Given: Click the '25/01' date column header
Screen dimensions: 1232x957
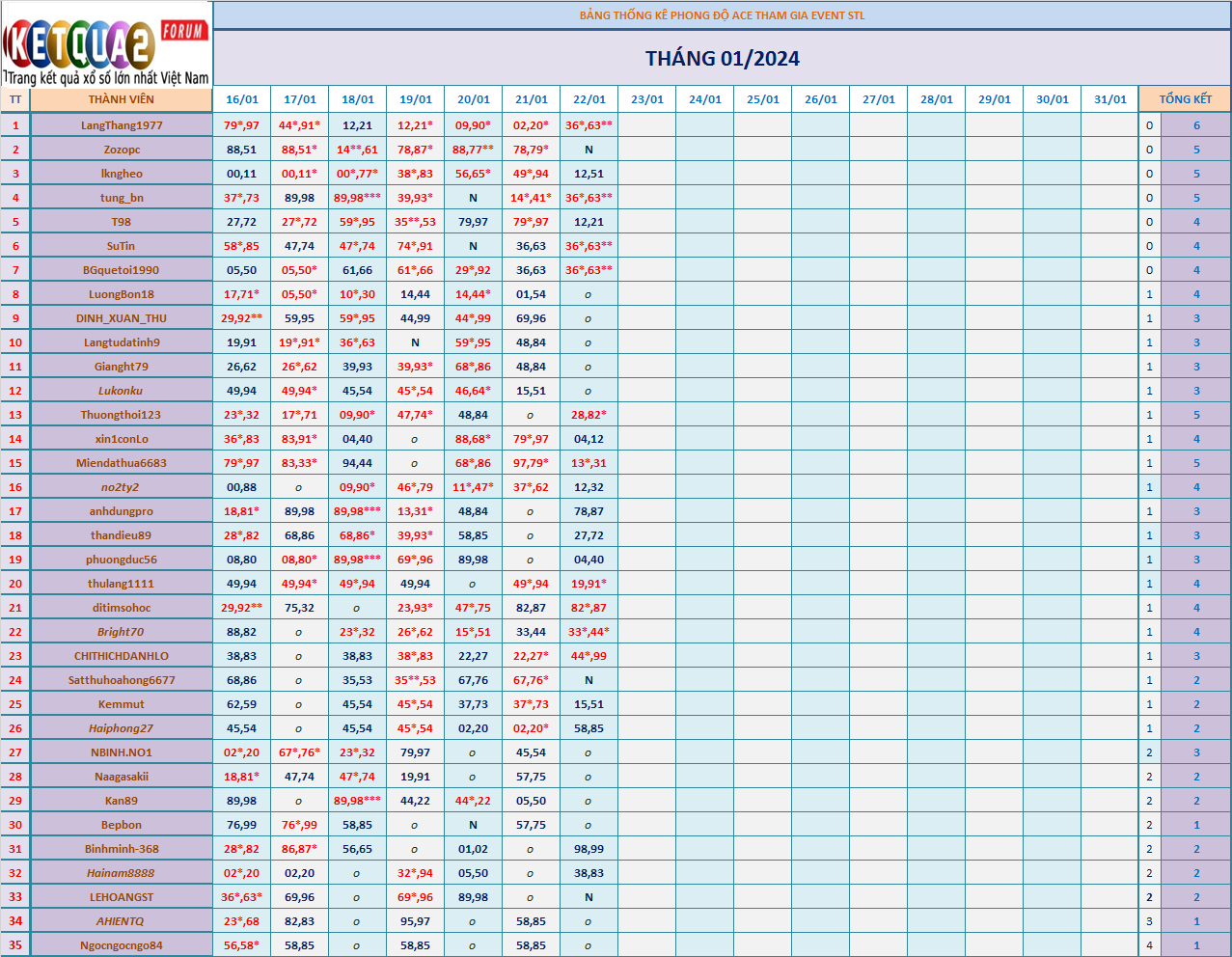Looking at the screenshot, I should (x=763, y=99).
